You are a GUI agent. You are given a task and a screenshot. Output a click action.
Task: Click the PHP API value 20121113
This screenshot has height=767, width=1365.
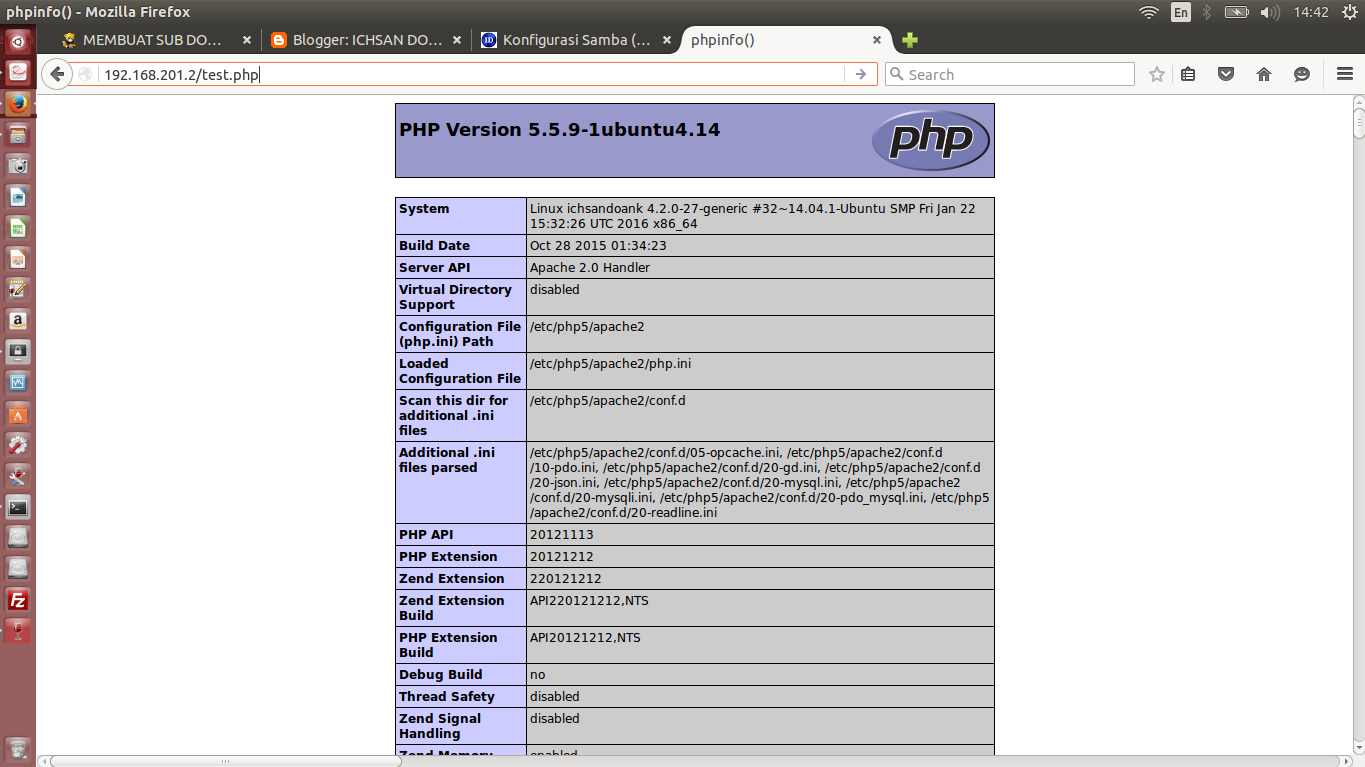coord(562,534)
